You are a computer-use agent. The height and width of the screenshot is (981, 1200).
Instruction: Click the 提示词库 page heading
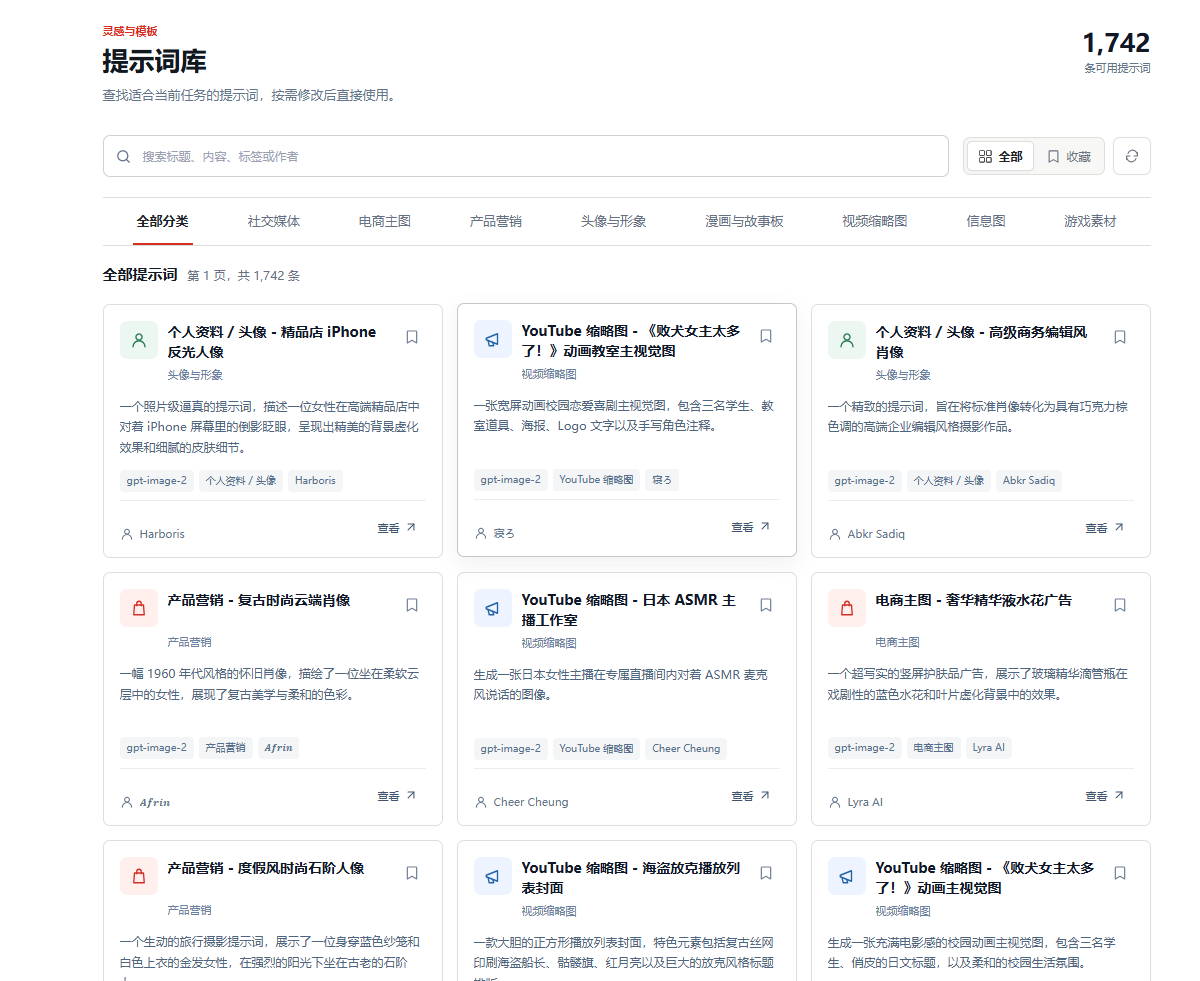point(154,61)
